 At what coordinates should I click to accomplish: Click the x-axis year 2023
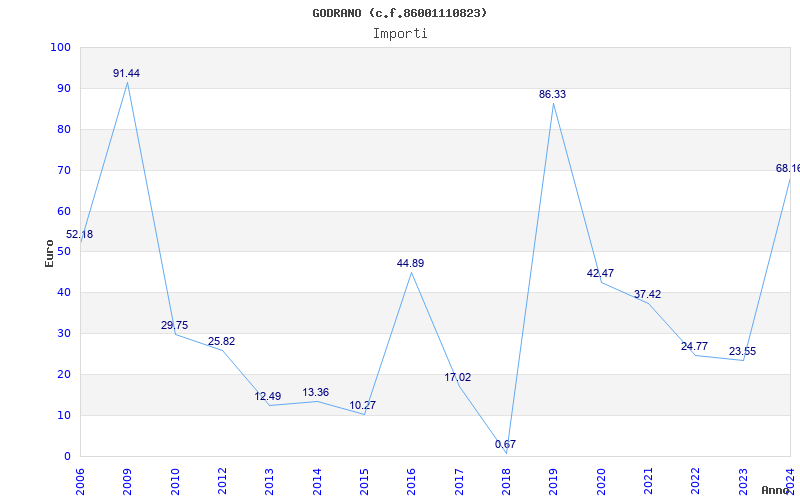[x=743, y=482]
